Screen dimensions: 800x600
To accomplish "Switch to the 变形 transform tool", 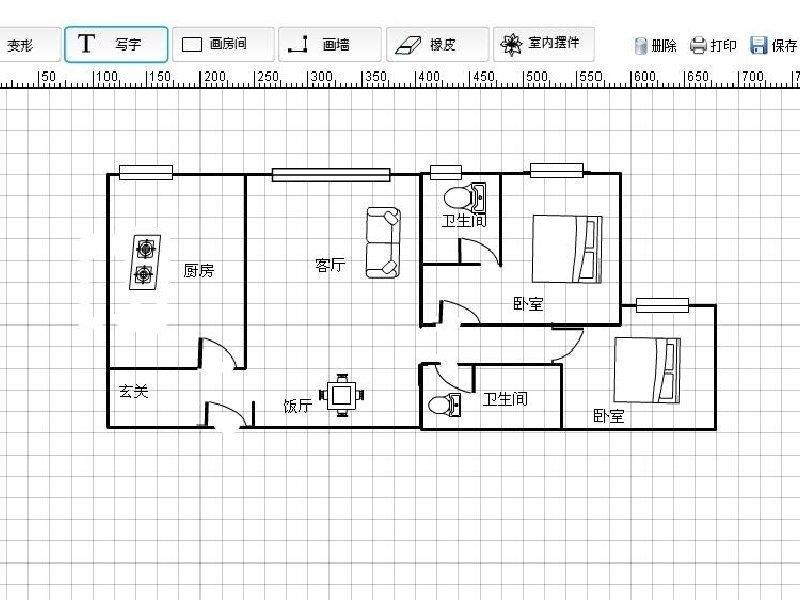I will coord(22,45).
